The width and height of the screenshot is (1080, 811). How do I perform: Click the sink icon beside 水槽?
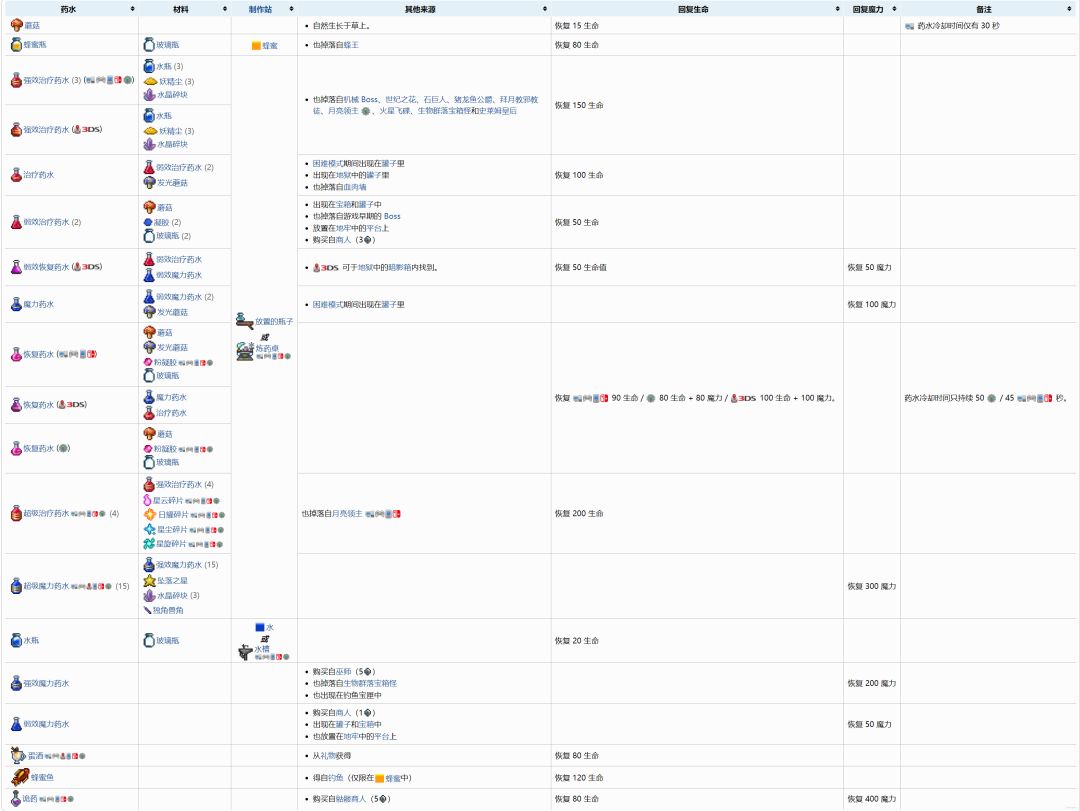(245, 651)
